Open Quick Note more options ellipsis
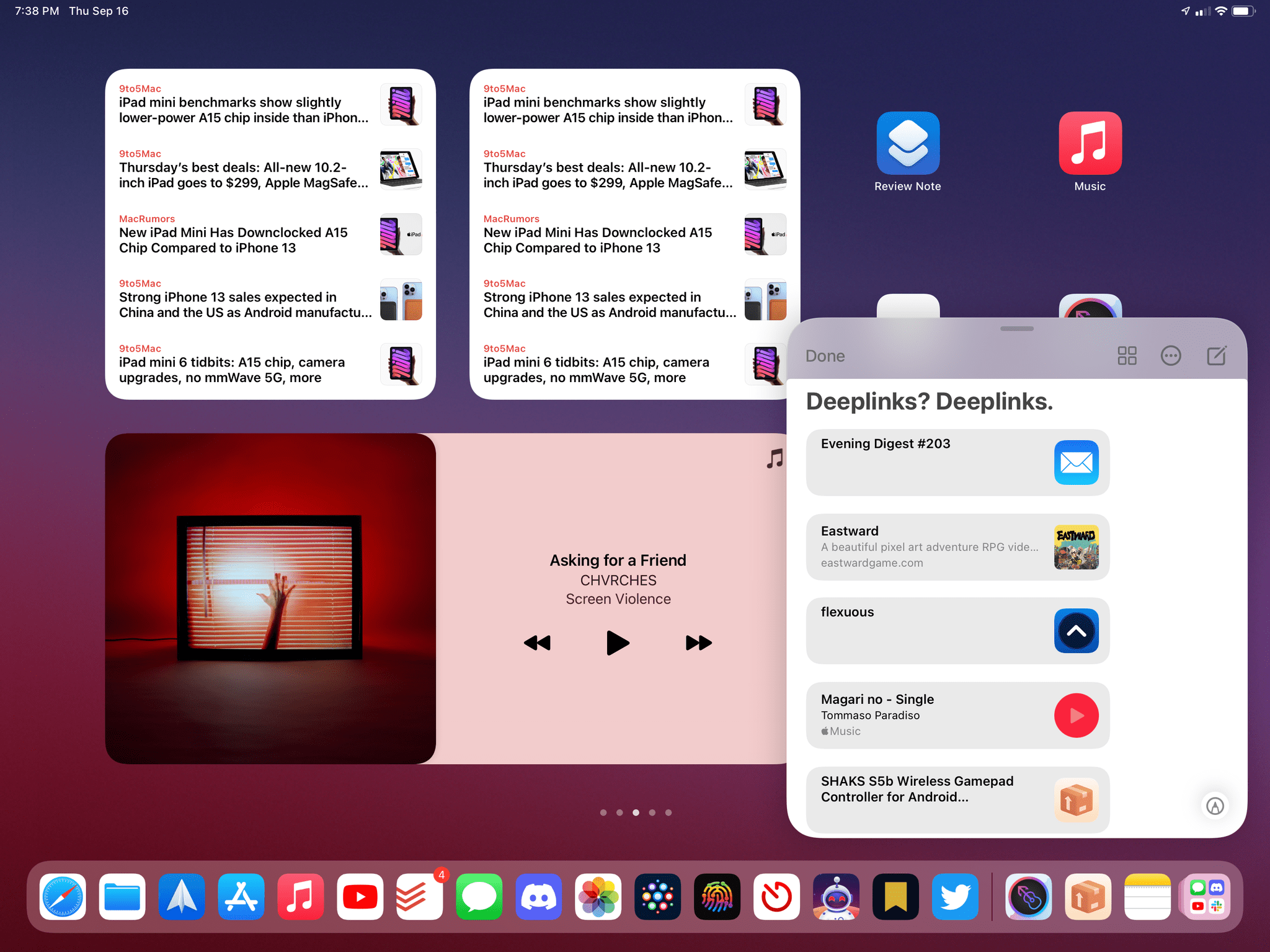 [x=1171, y=356]
